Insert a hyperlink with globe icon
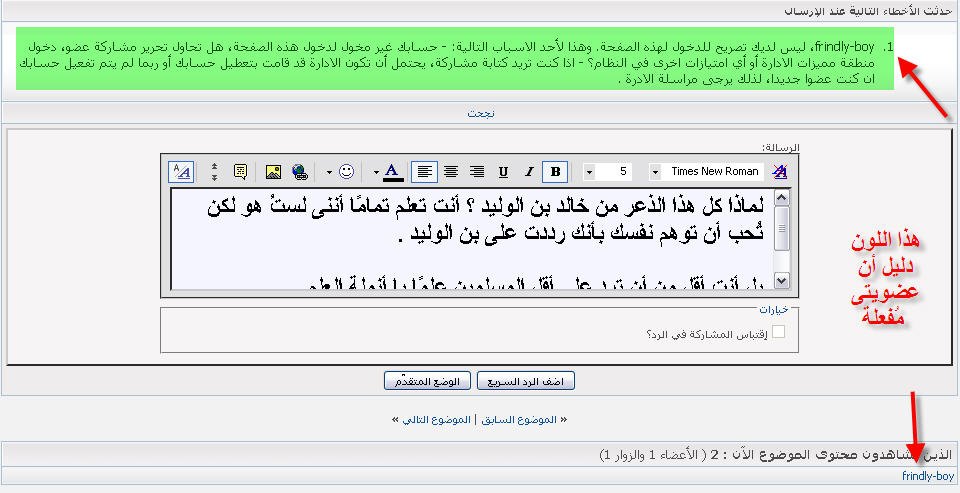 tap(299, 172)
